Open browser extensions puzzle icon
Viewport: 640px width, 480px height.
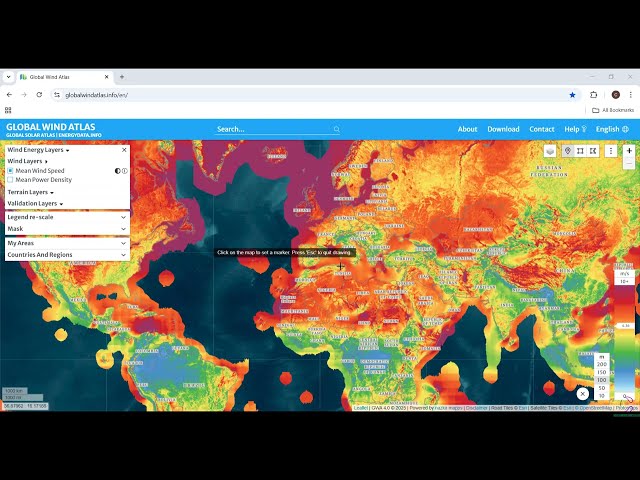(593, 95)
